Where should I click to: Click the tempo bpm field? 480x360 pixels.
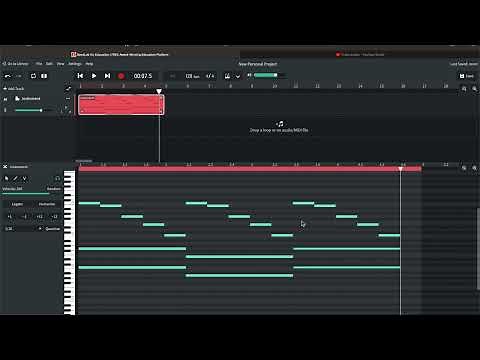click(192, 76)
